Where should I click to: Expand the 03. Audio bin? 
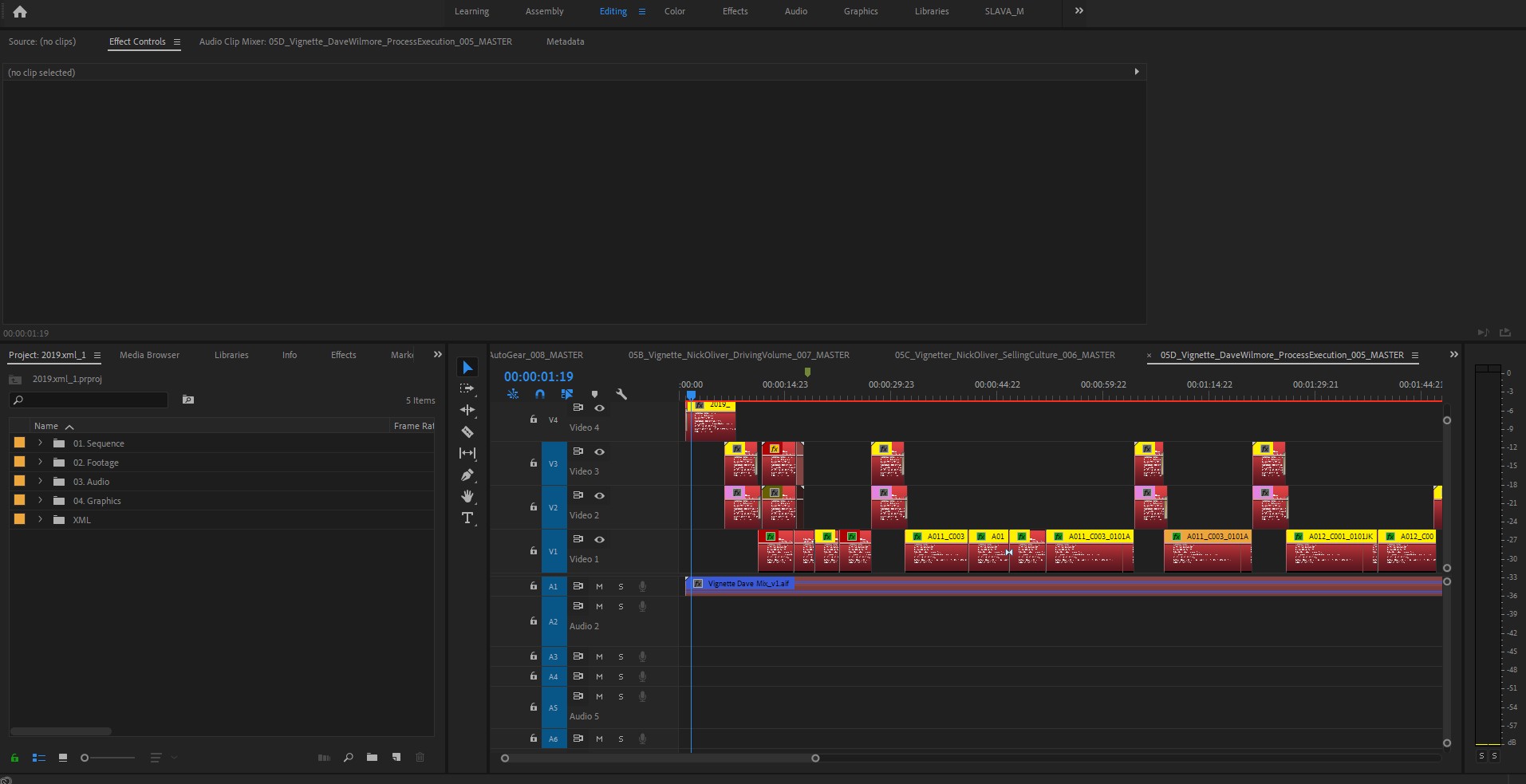(40, 481)
